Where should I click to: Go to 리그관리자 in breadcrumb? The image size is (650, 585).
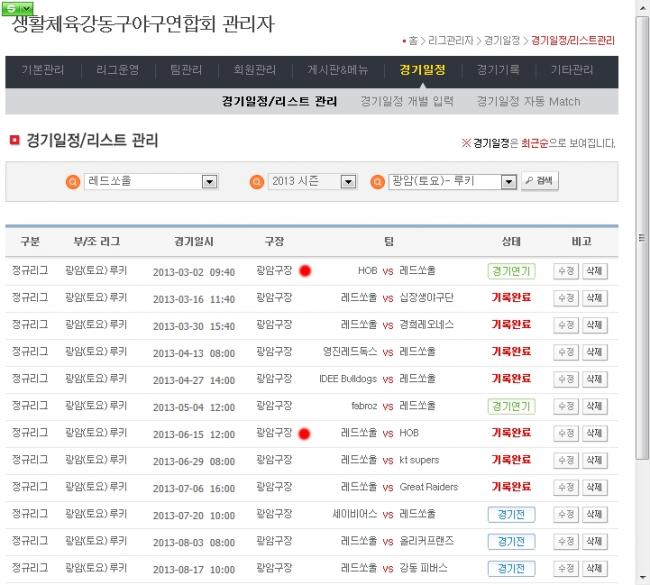450,41
